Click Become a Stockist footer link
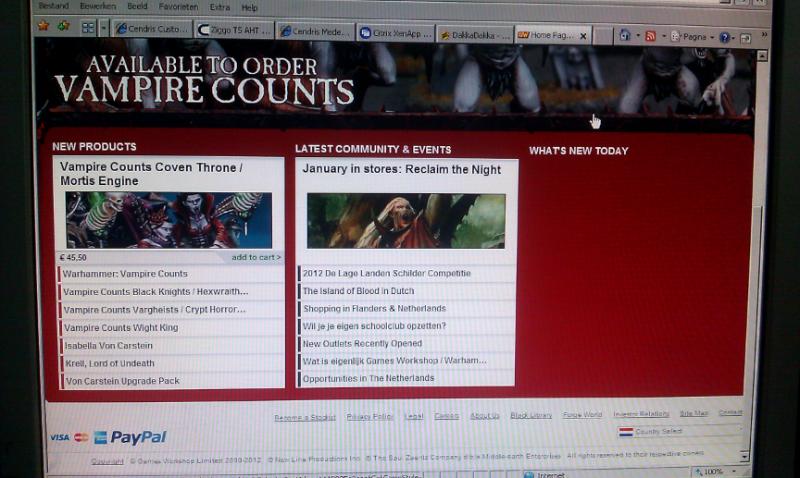 click(x=305, y=417)
